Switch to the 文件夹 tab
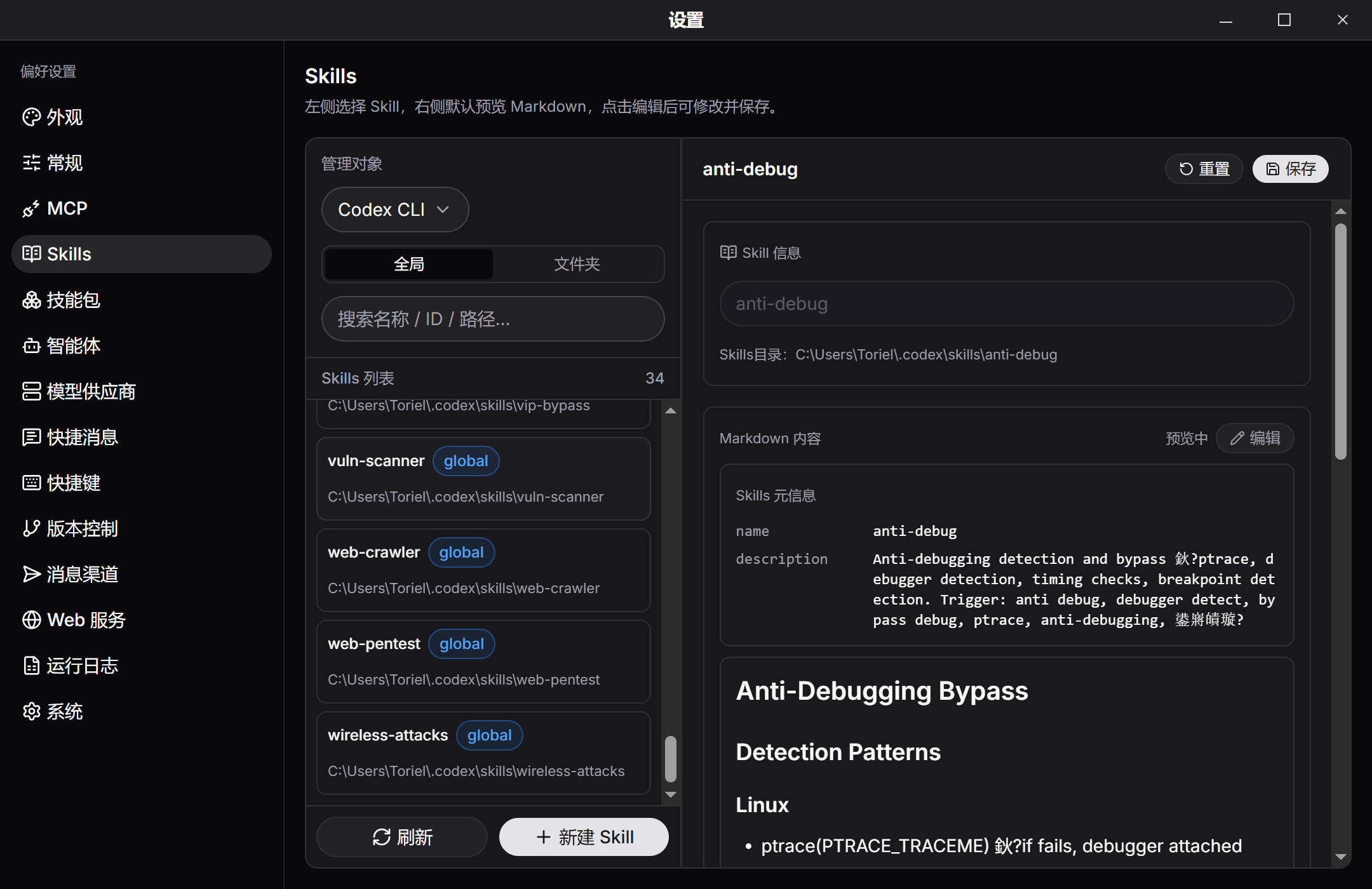This screenshot has height=889, width=1372. 577,264
